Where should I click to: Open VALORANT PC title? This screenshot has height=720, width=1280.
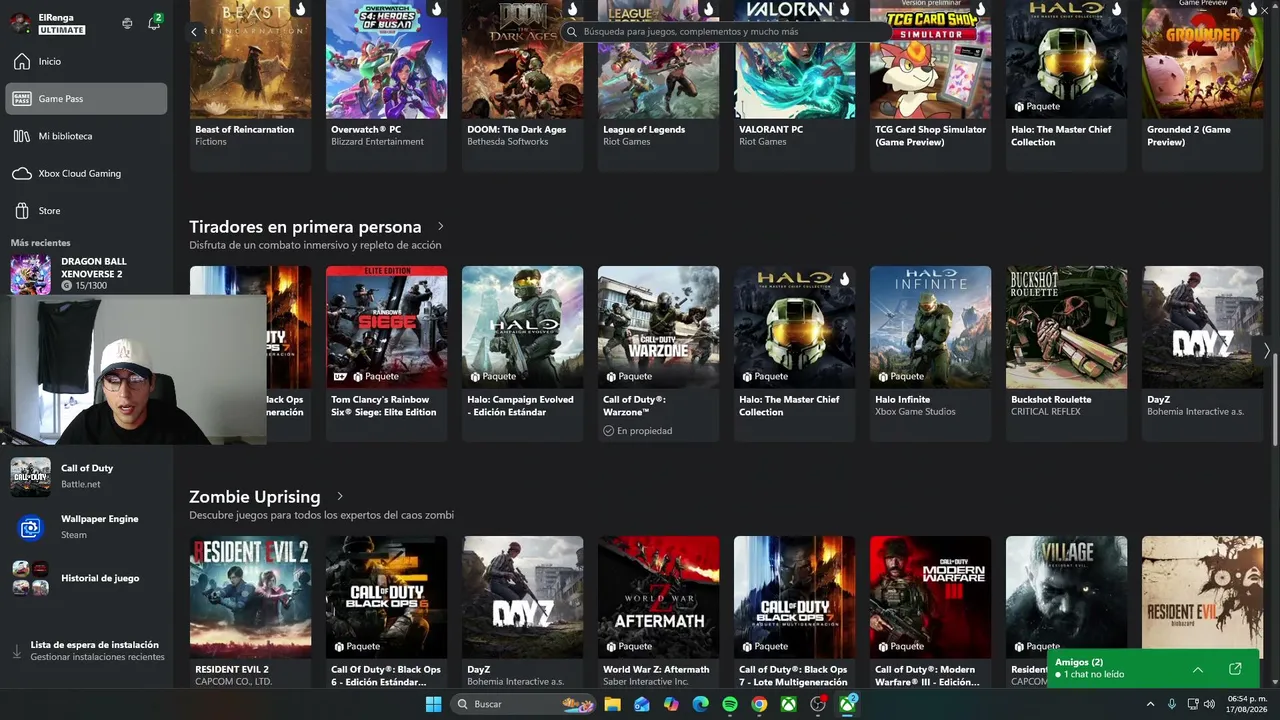[771, 129]
